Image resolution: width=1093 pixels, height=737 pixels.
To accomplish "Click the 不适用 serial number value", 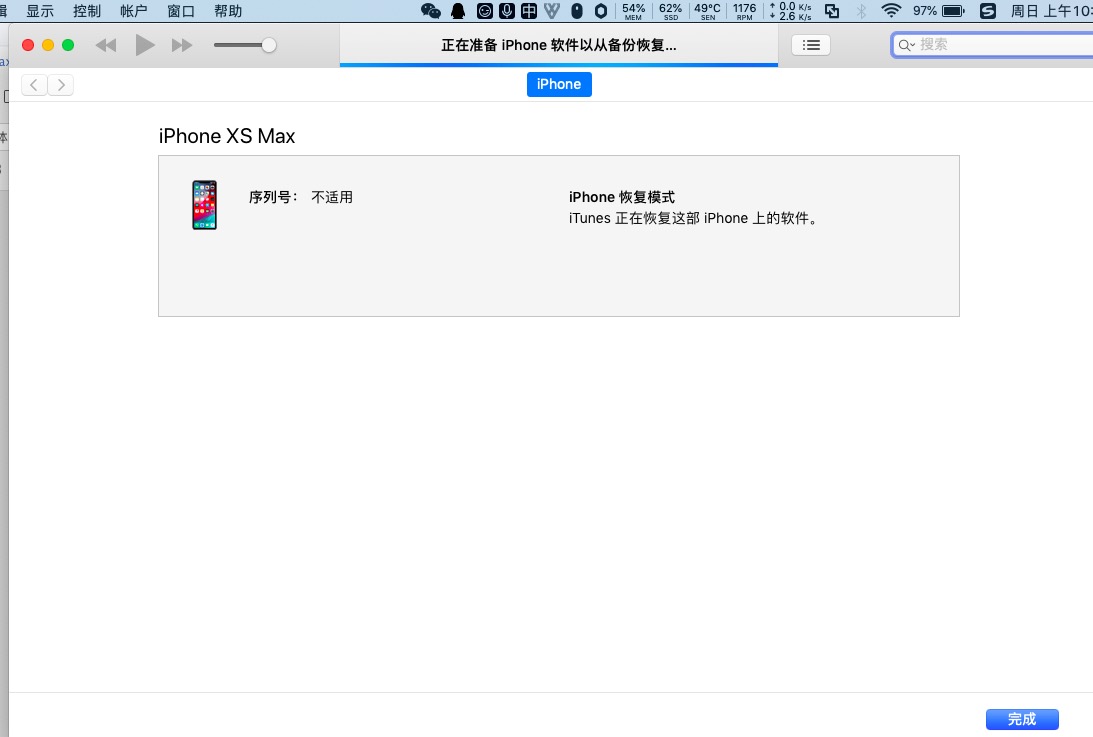I will pos(332,197).
